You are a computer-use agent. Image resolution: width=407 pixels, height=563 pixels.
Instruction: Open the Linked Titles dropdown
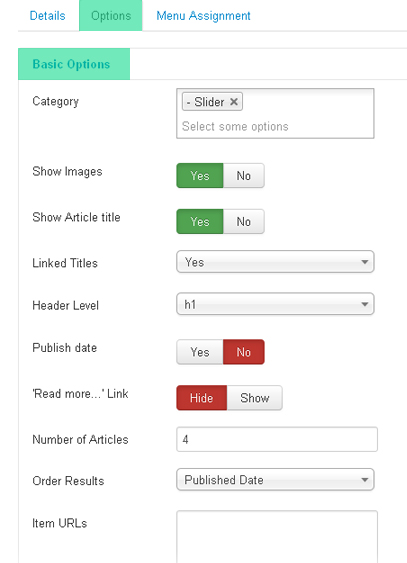click(x=275, y=262)
